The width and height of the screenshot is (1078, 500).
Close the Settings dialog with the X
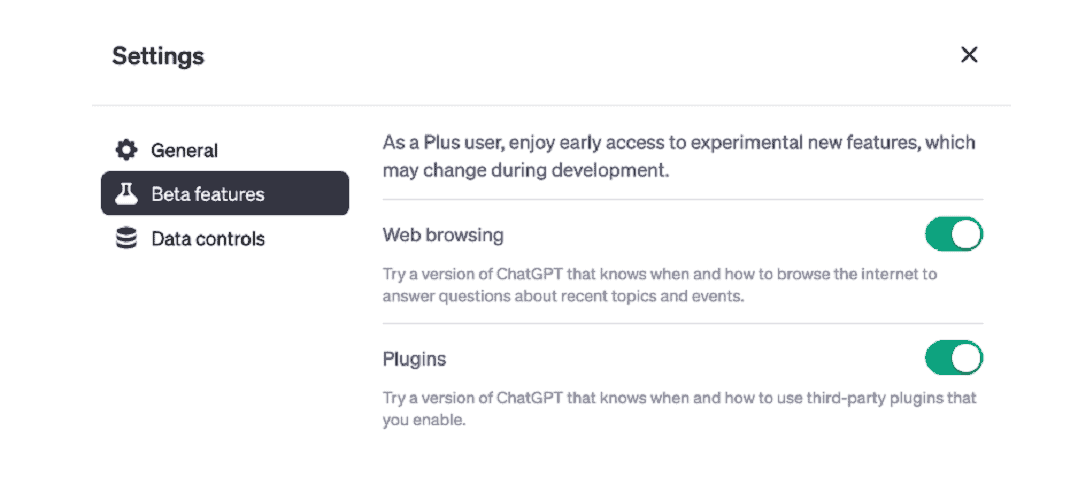tap(969, 55)
